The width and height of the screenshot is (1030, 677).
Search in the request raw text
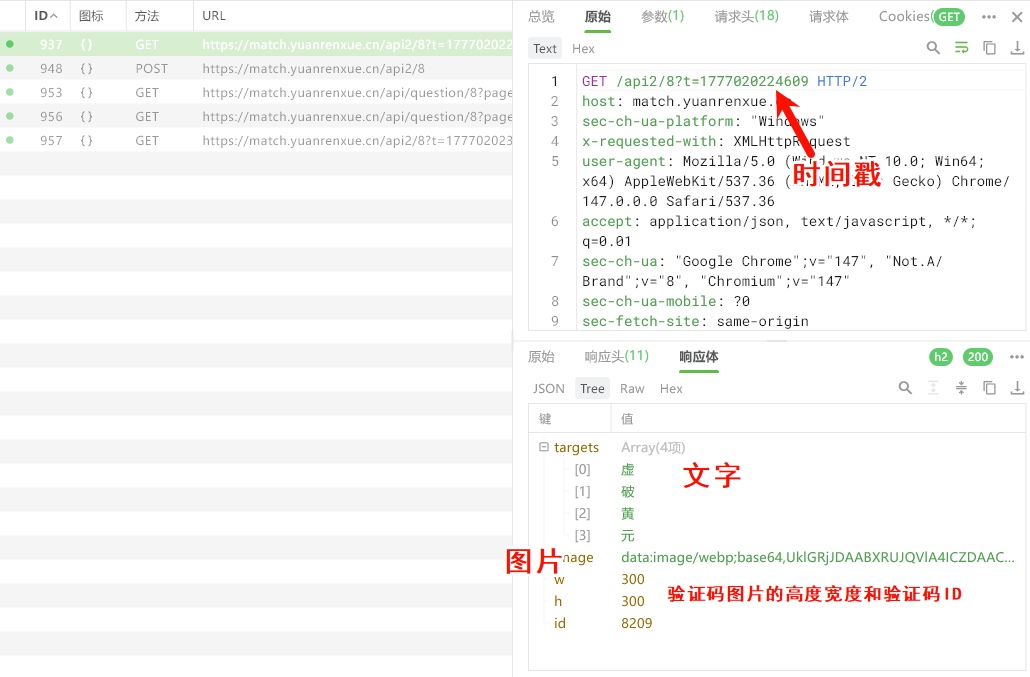(933, 48)
